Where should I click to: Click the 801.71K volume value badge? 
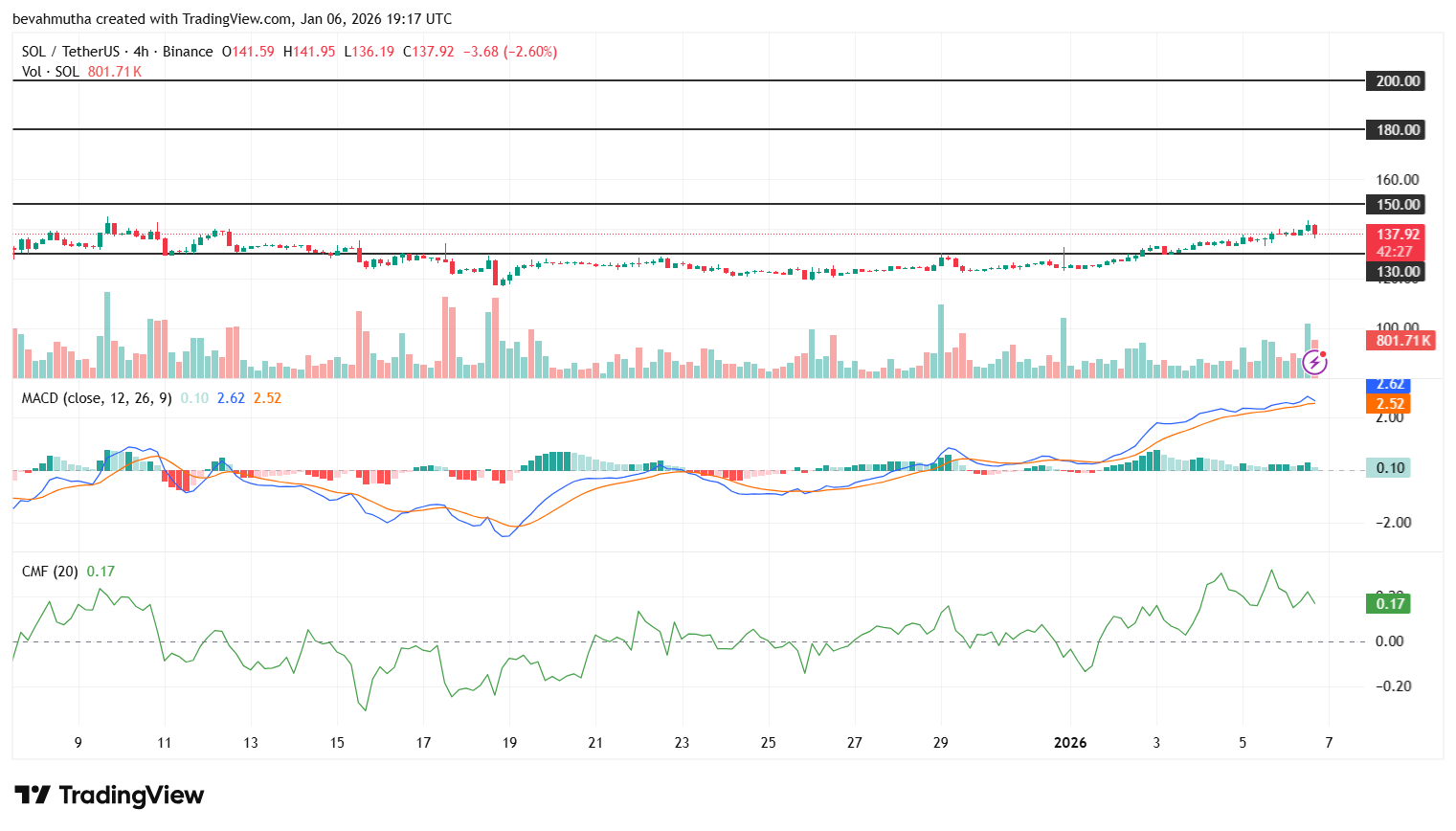[x=1400, y=341]
